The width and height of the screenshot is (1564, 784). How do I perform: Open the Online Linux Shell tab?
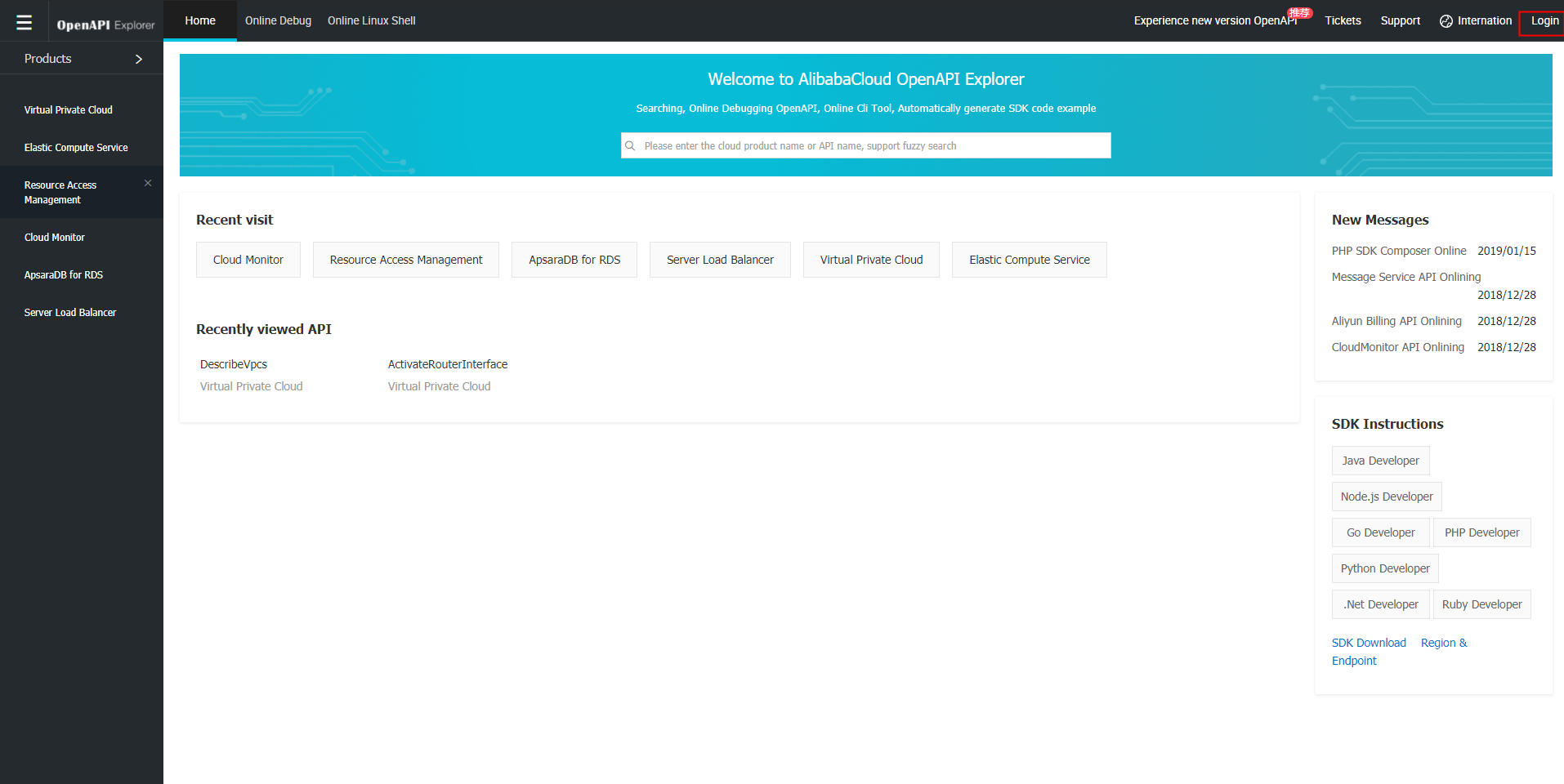(x=372, y=20)
